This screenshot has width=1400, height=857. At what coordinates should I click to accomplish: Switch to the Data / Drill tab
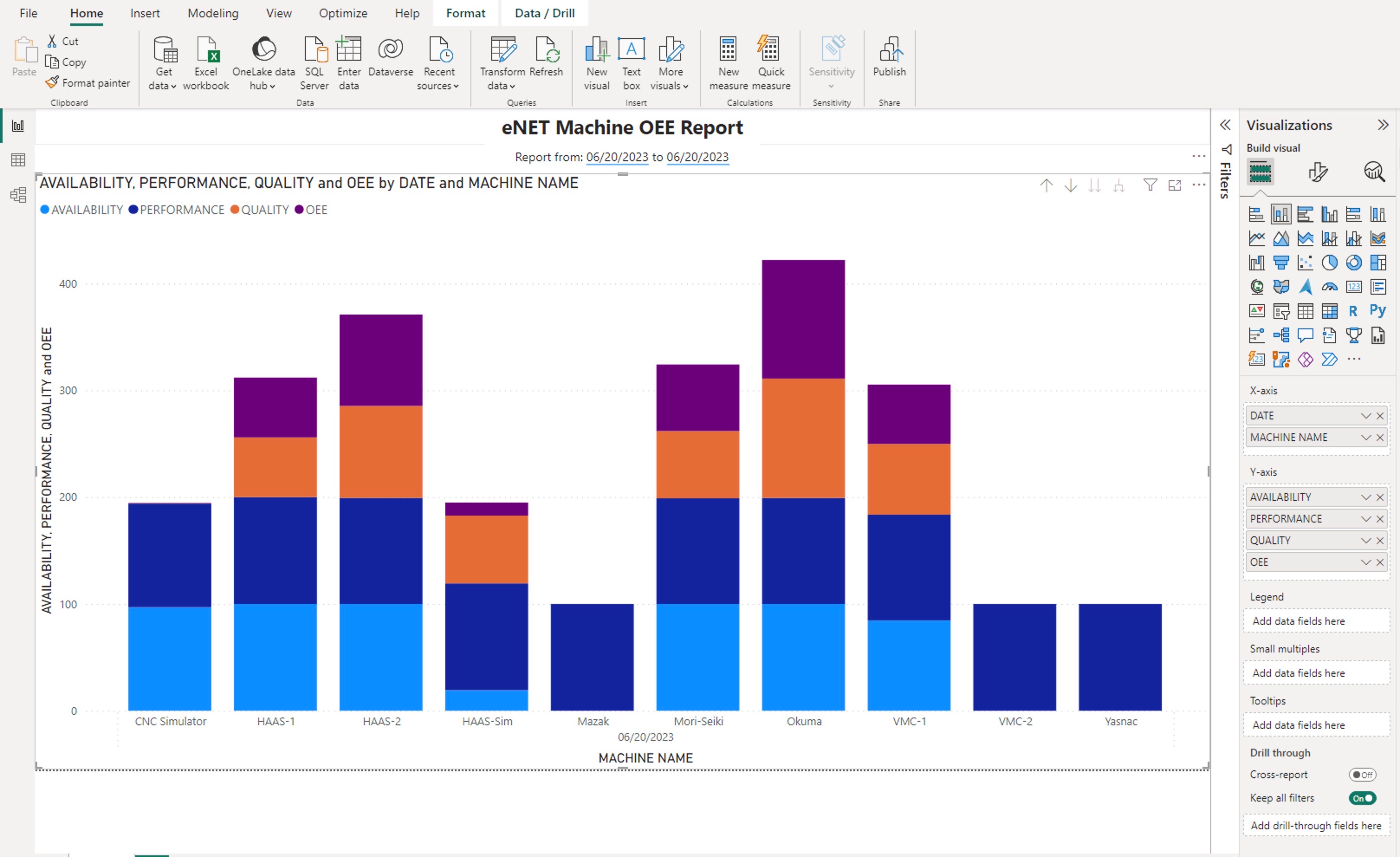click(x=544, y=13)
